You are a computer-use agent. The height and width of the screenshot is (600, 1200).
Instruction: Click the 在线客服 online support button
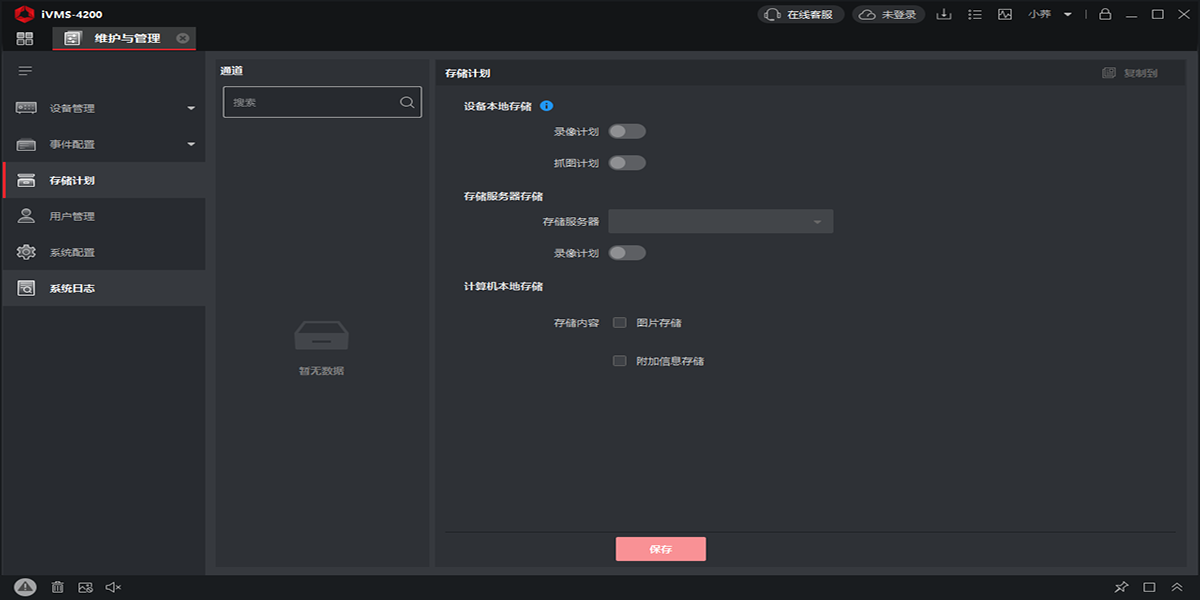click(x=801, y=15)
